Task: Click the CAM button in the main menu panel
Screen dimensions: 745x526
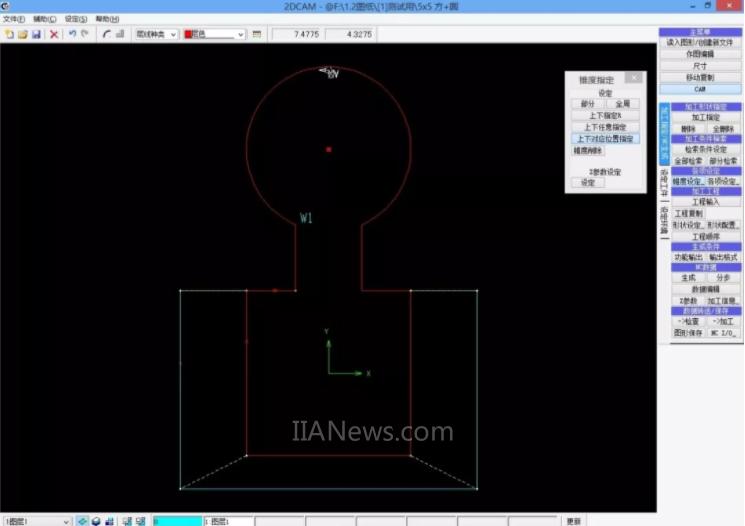Action: 700,89
